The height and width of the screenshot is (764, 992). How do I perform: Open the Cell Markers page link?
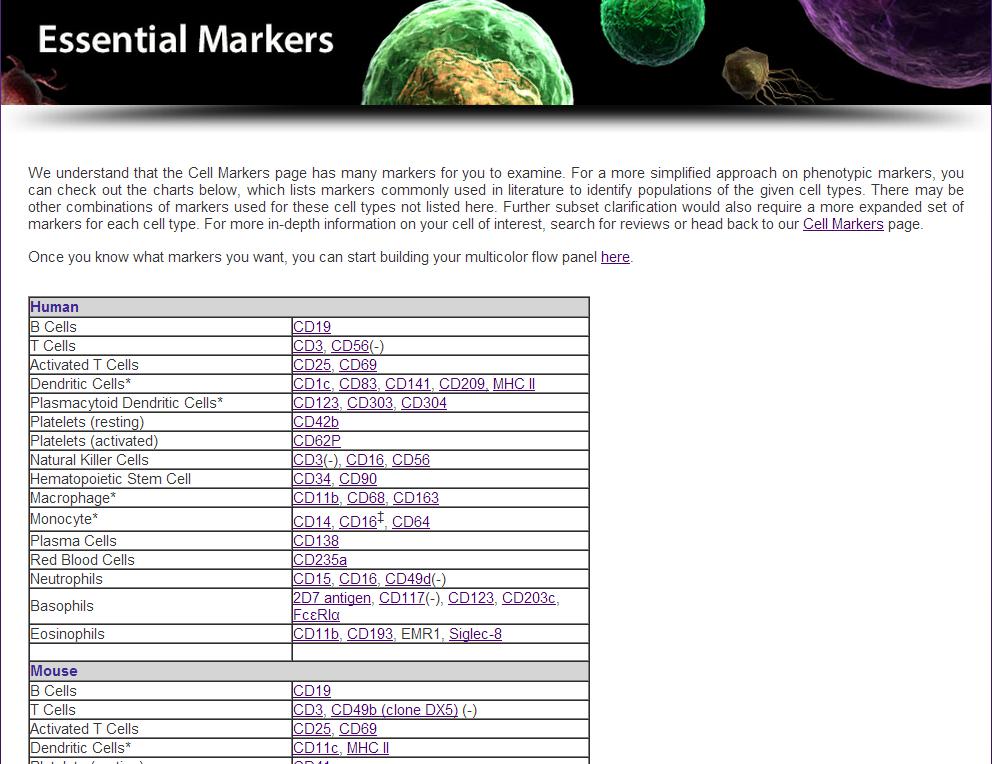tap(842, 224)
